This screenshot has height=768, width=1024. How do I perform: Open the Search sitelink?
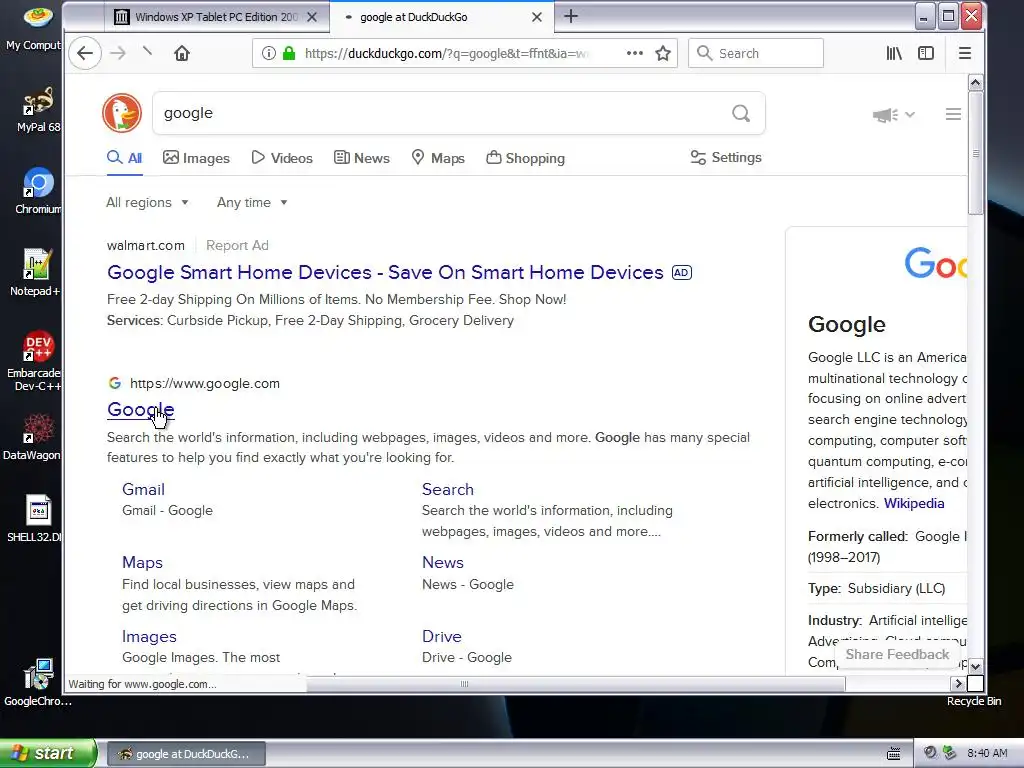[447, 490]
